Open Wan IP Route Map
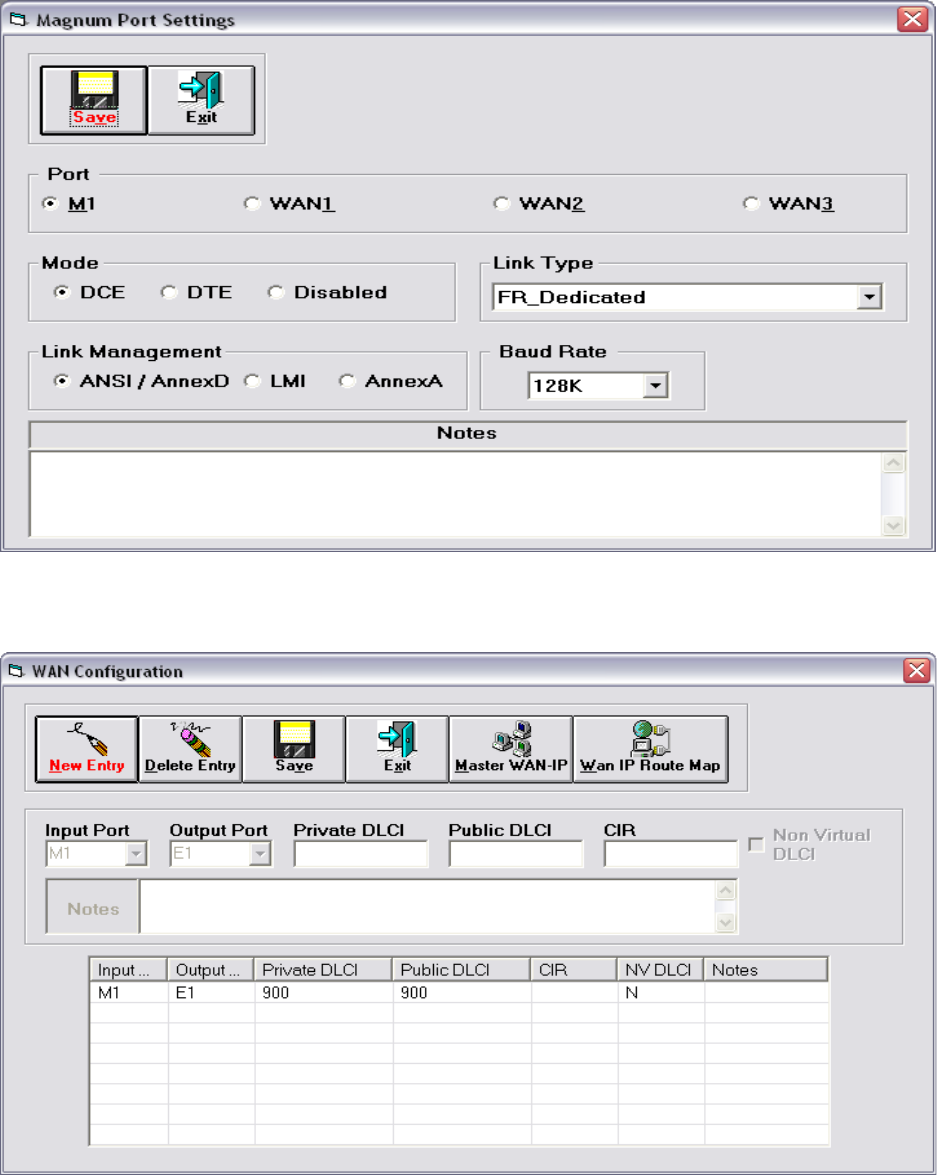 [x=651, y=749]
